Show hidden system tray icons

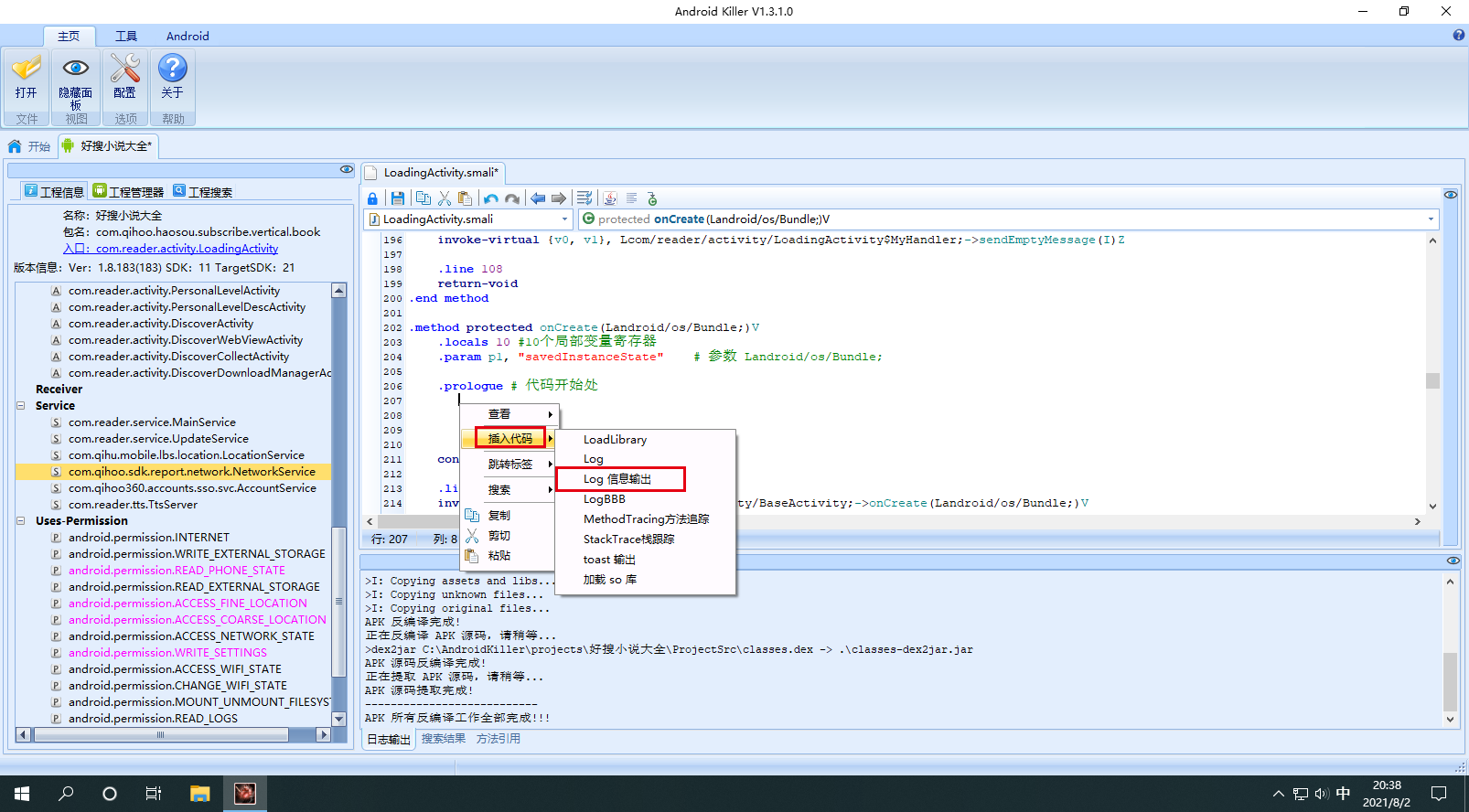pos(1278,794)
